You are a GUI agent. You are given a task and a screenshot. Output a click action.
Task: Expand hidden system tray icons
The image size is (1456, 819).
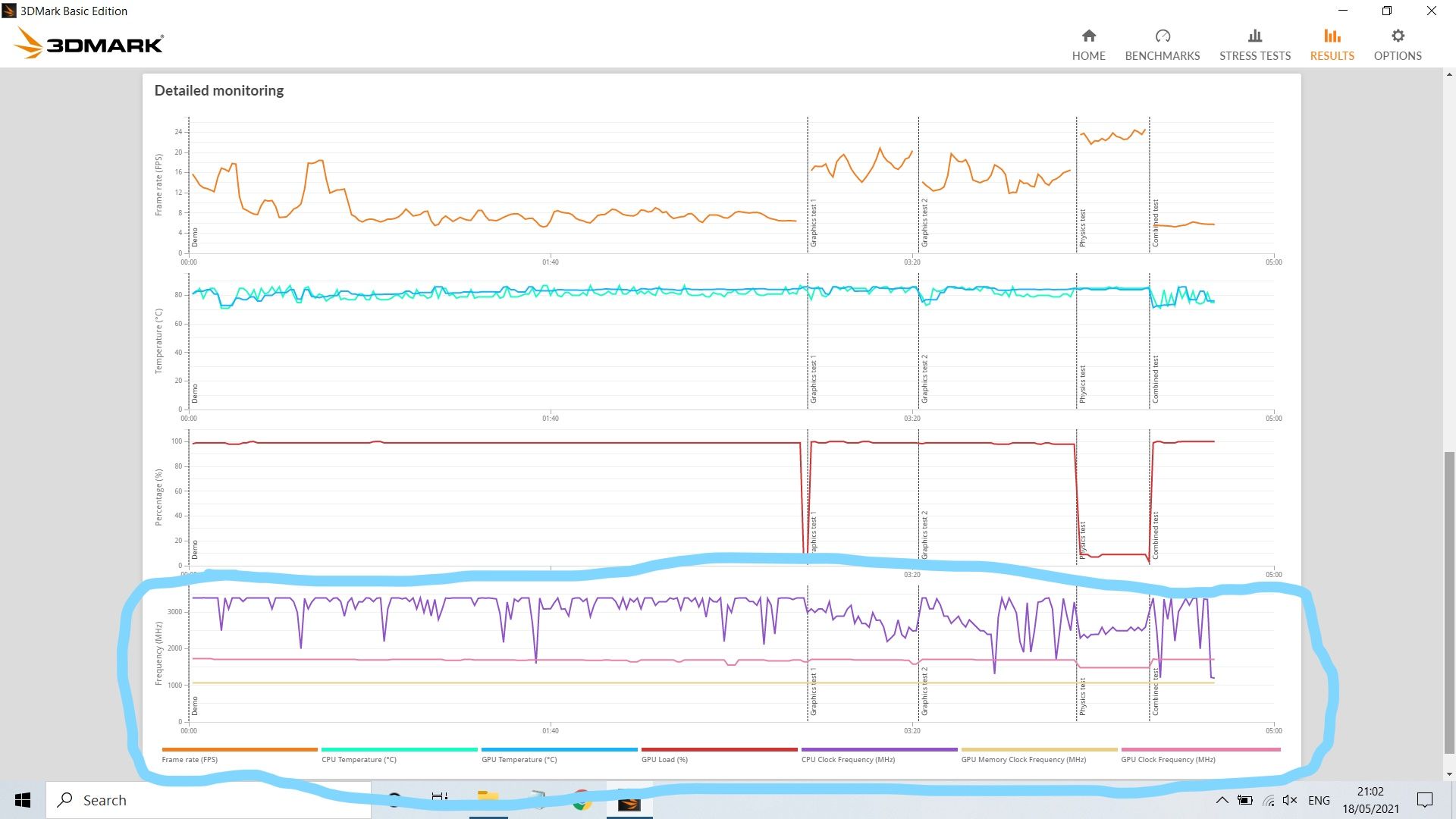click(1221, 800)
